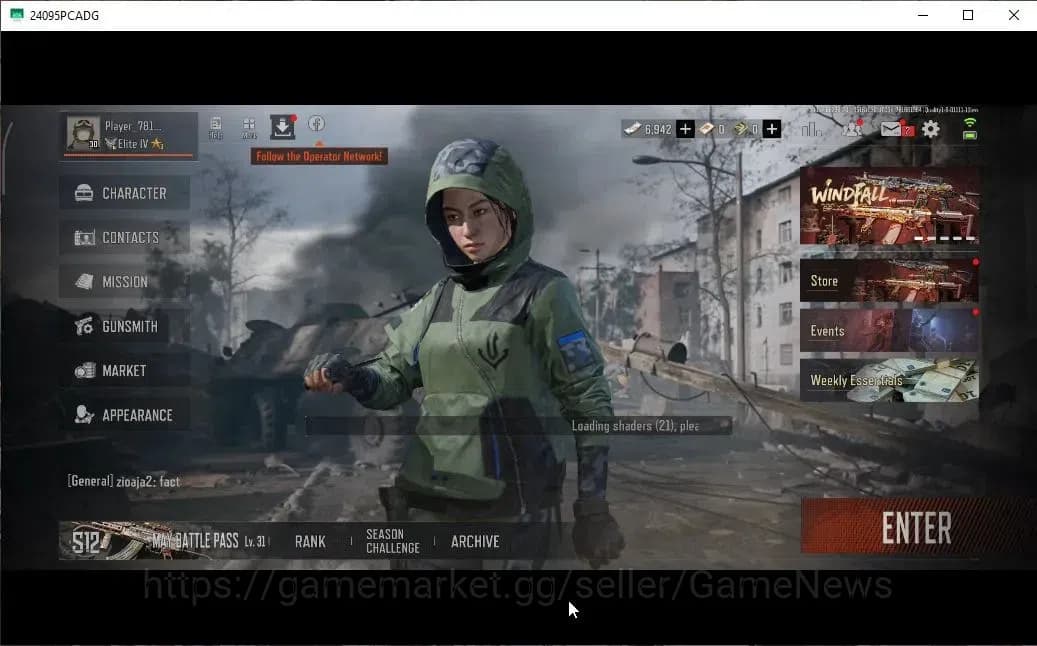This screenshot has width=1037, height=646.
Task: Open the tasks list icon
Action: pyautogui.click(x=216, y=128)
